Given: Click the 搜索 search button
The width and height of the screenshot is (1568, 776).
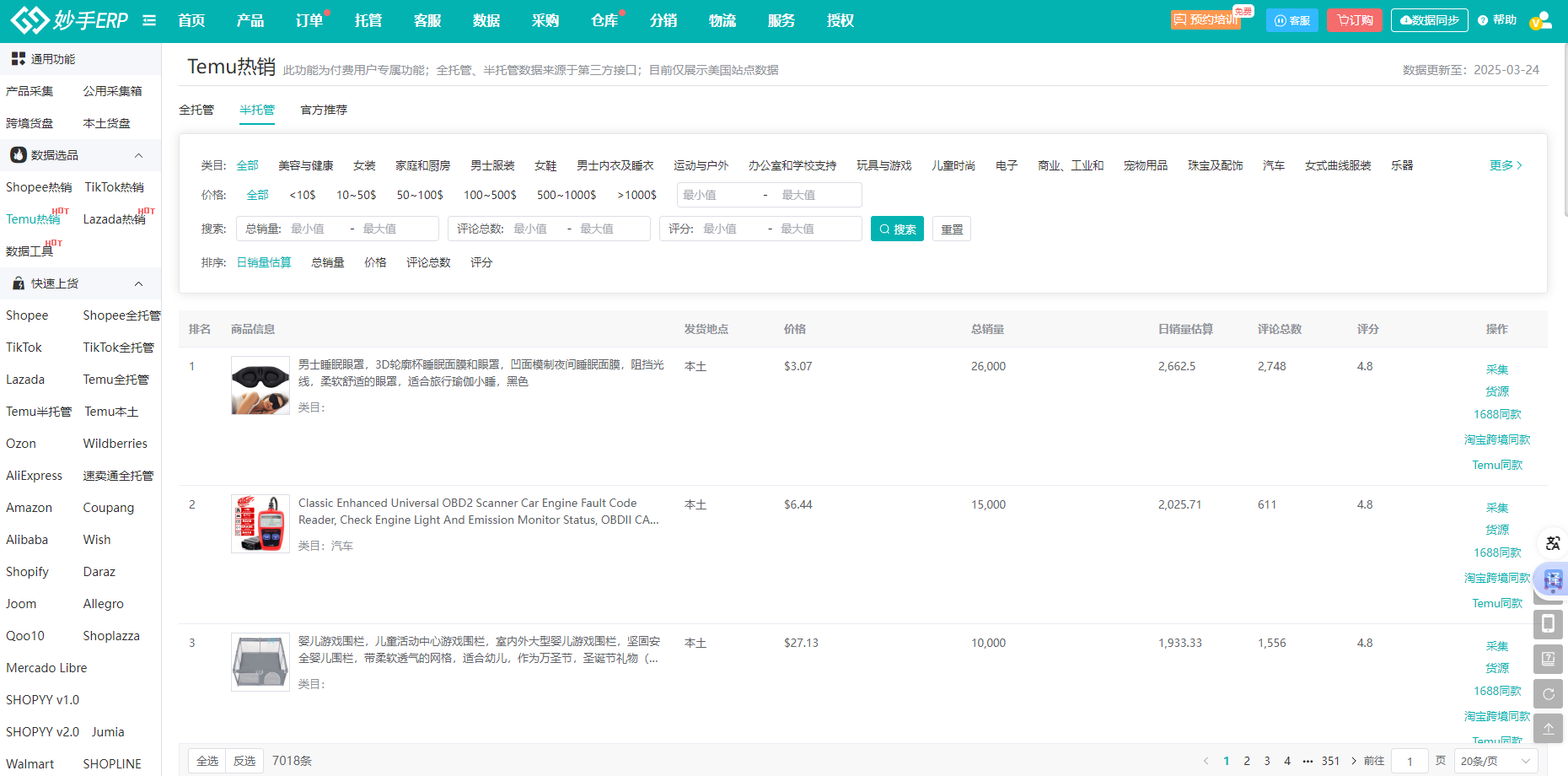Looking at the screenshot, I should (x=897, y=229).
